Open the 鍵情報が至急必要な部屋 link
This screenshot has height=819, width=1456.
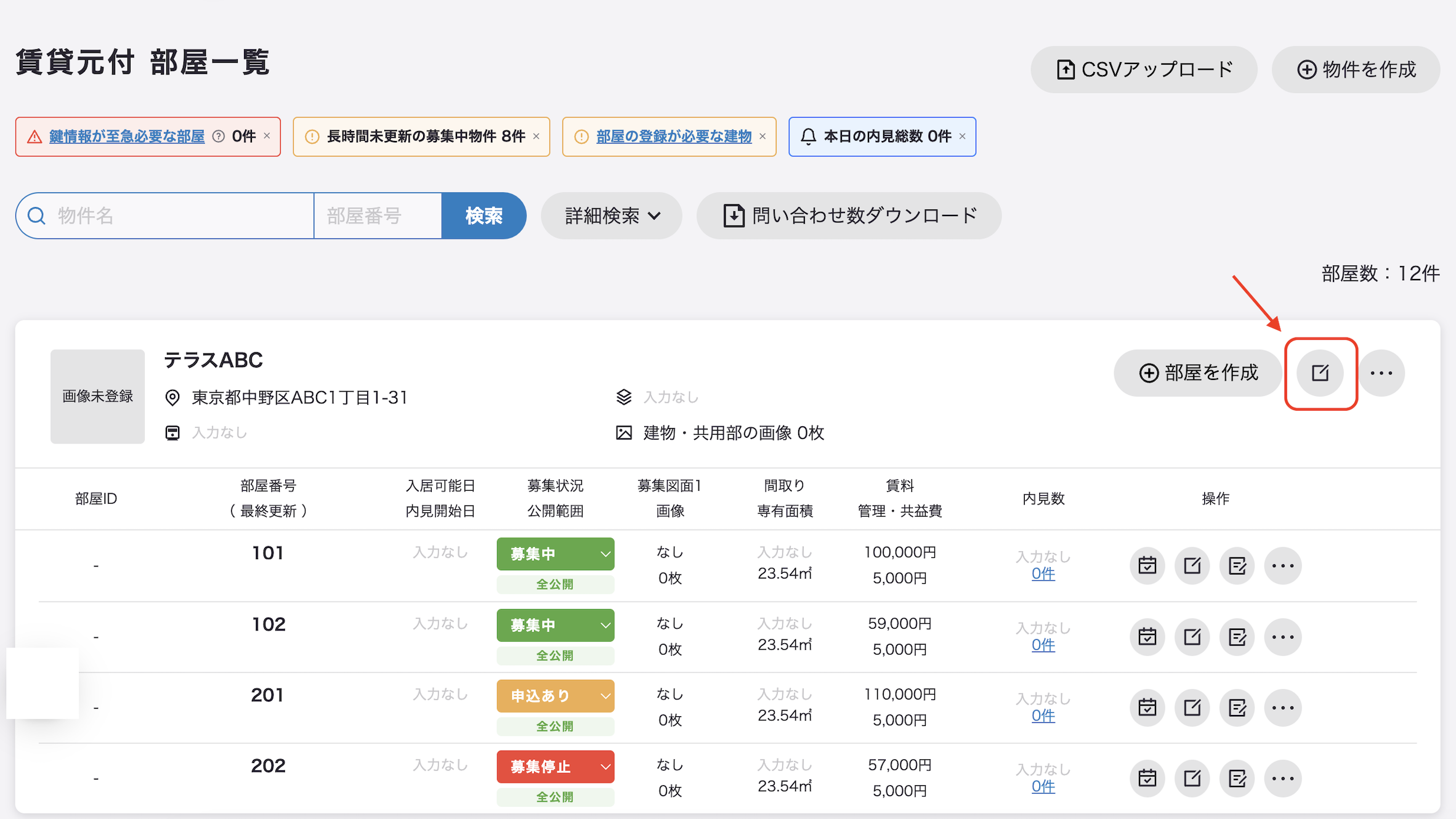coord(127,136)
